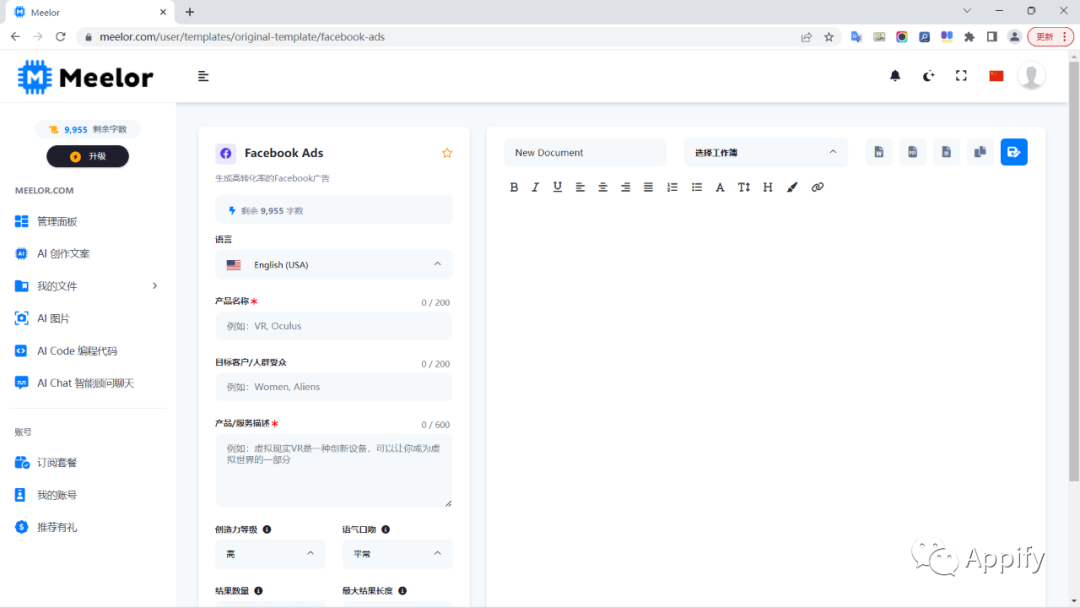Screen dimensions: 1080x608
Task: Click the page vertical scrollbar
Action: [1074, 272]
